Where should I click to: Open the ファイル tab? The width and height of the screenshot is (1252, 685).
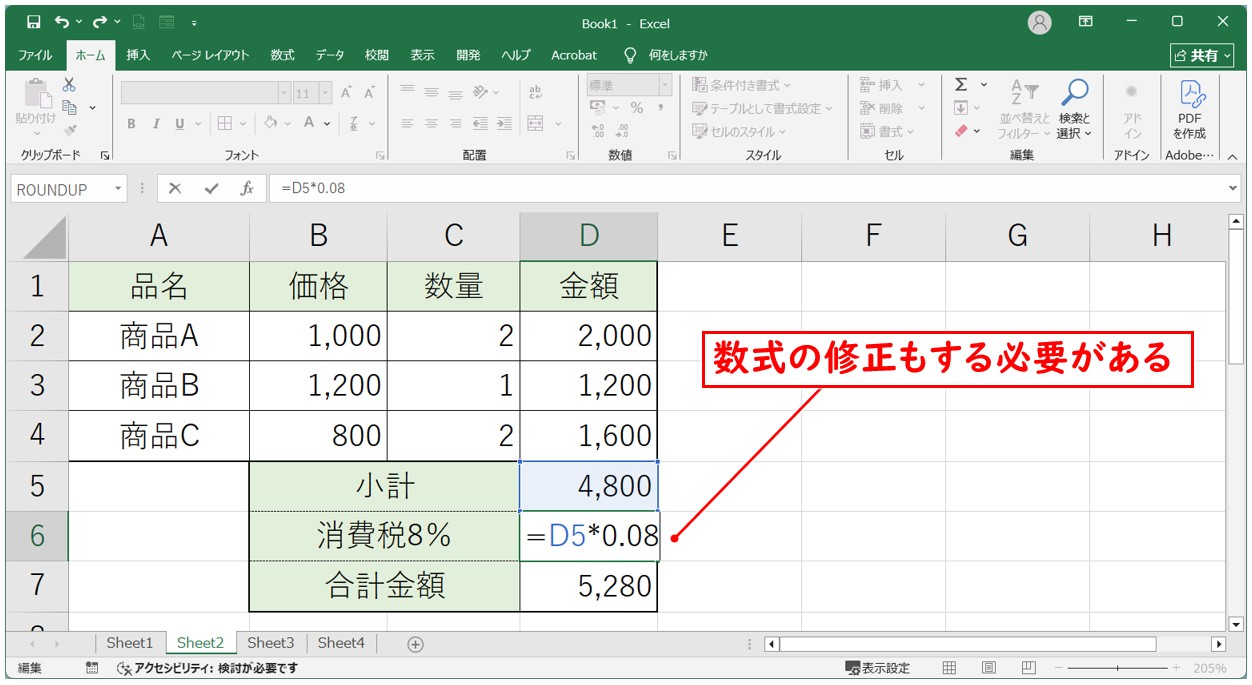(x=36, y=55)
